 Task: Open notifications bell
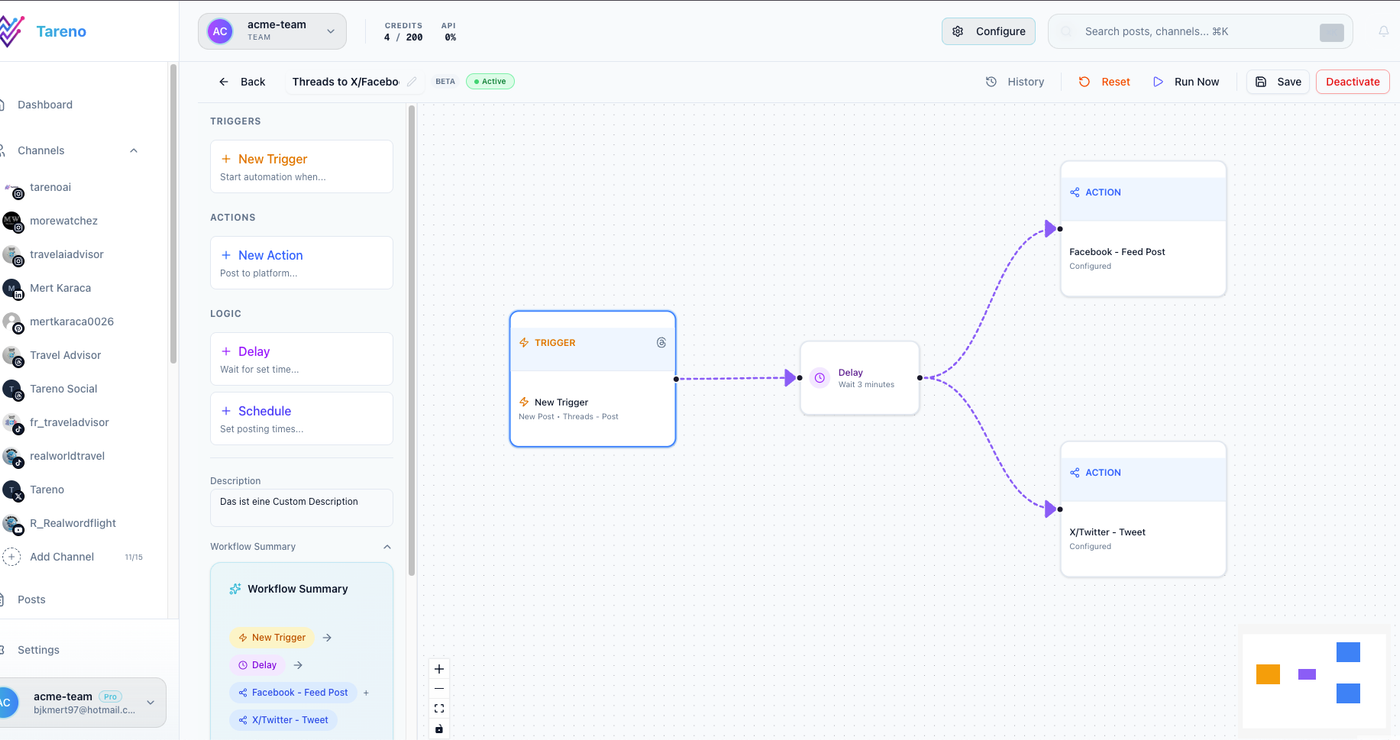click(1384, 32)
